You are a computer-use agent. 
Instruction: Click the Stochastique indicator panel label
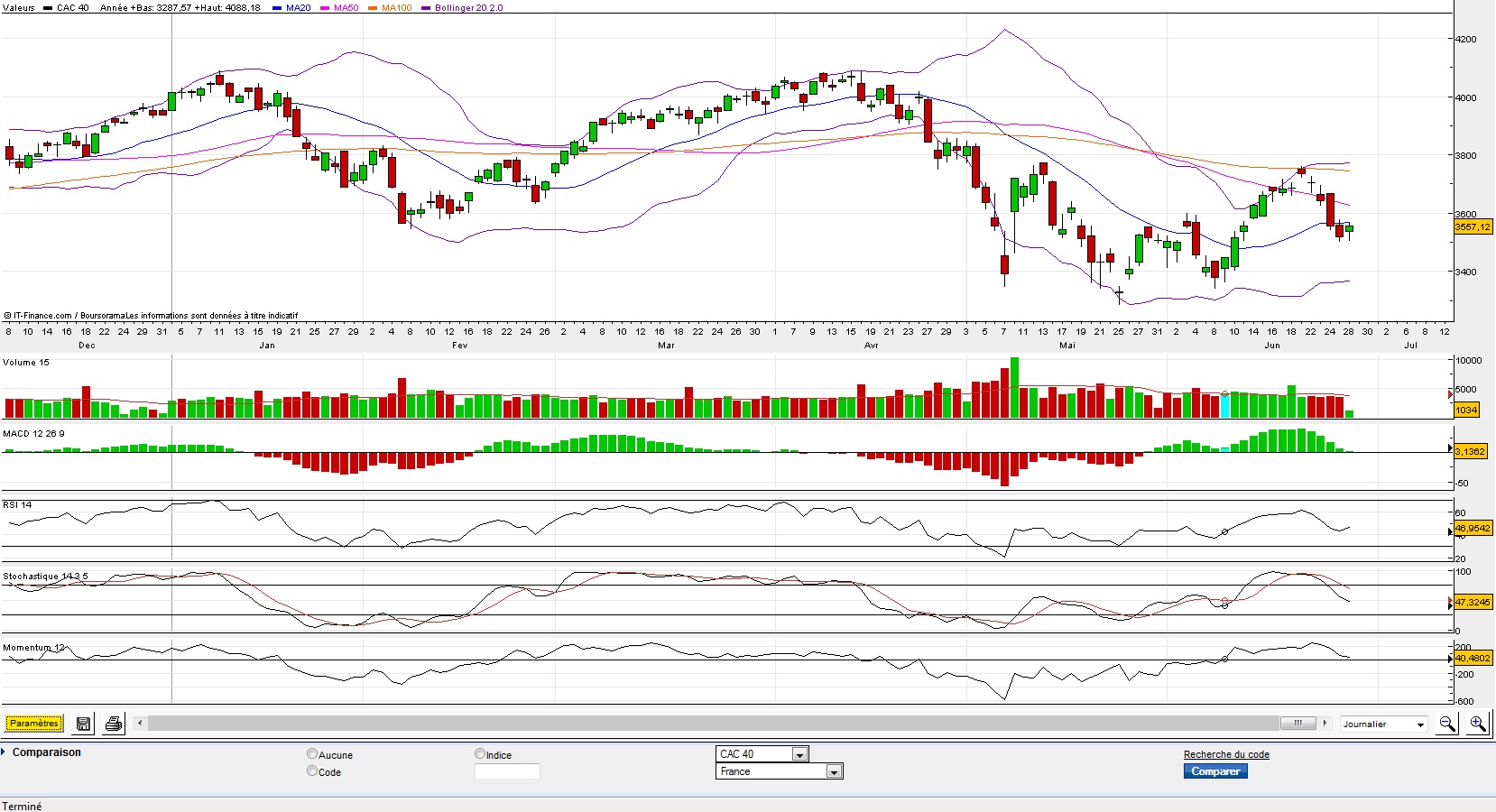[45, 577]
